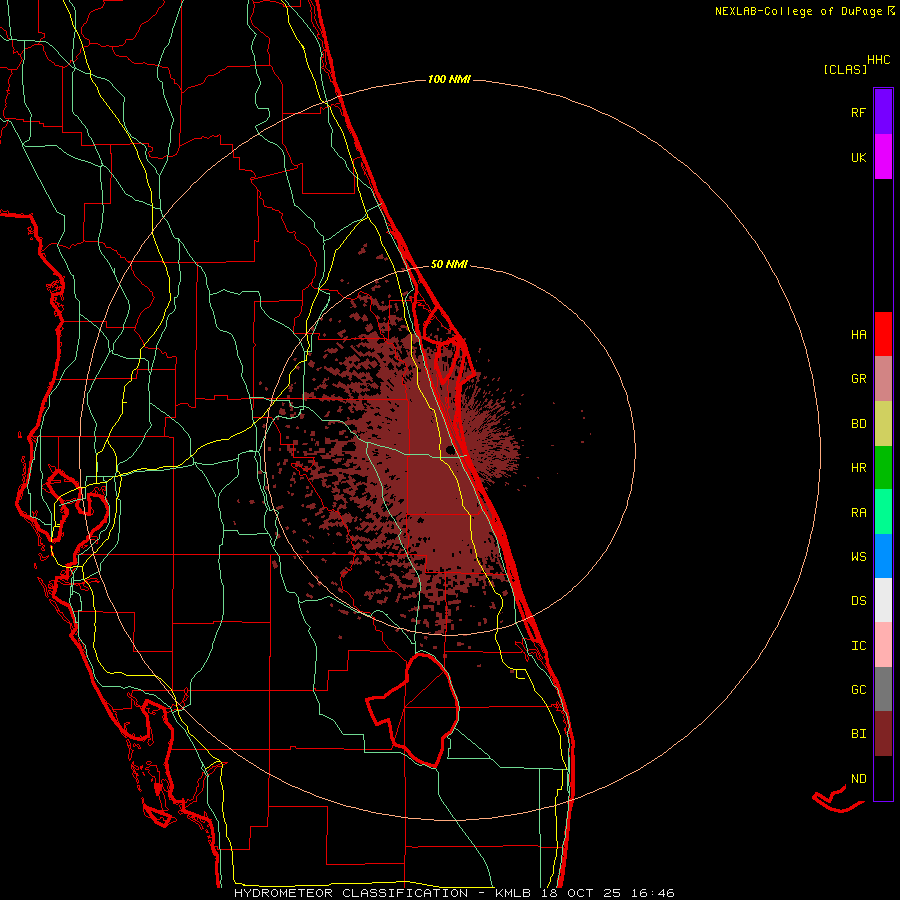Click the HA legend label
Screen dimensions: 900x900
coord(858,334)
